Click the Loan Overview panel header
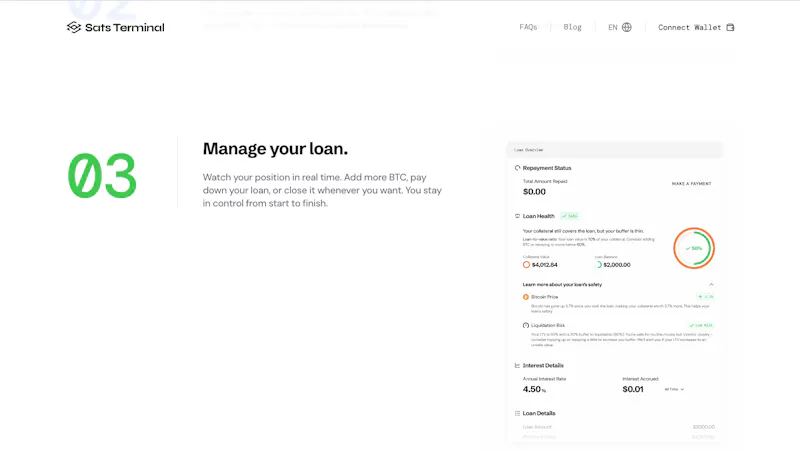The height and width of the screenshot is (451, 800). point(614,150)
